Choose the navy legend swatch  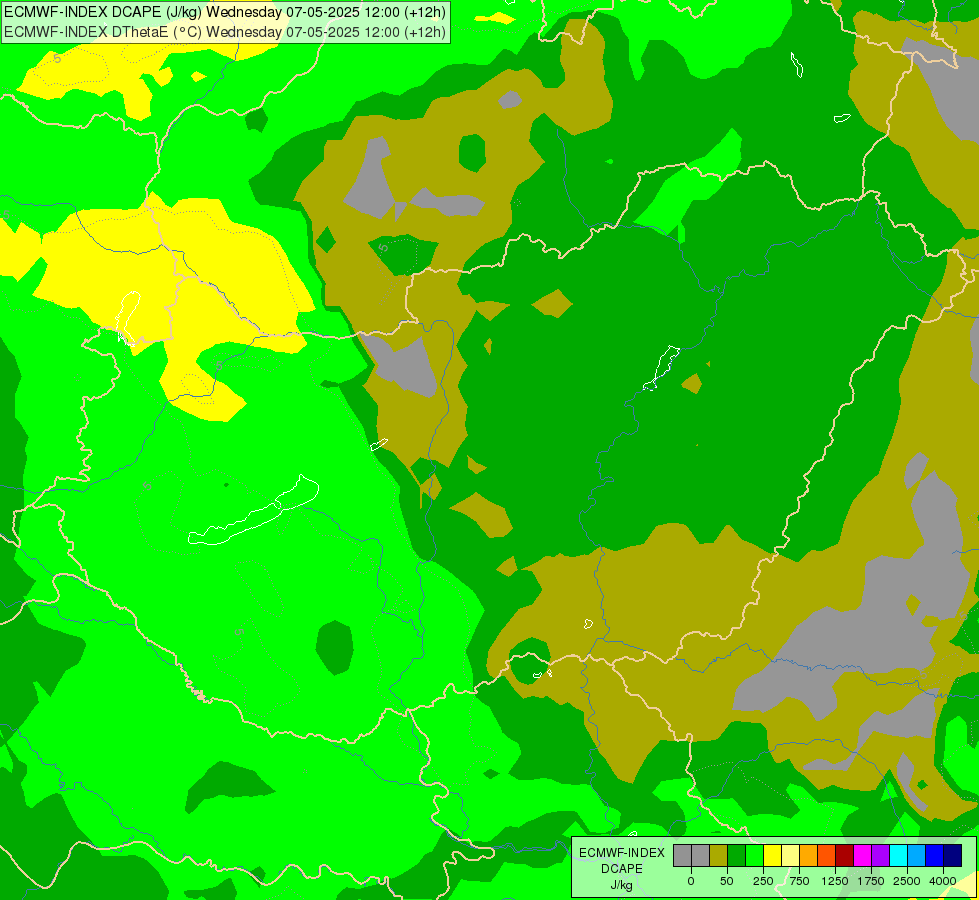click(x=952, y=855)
